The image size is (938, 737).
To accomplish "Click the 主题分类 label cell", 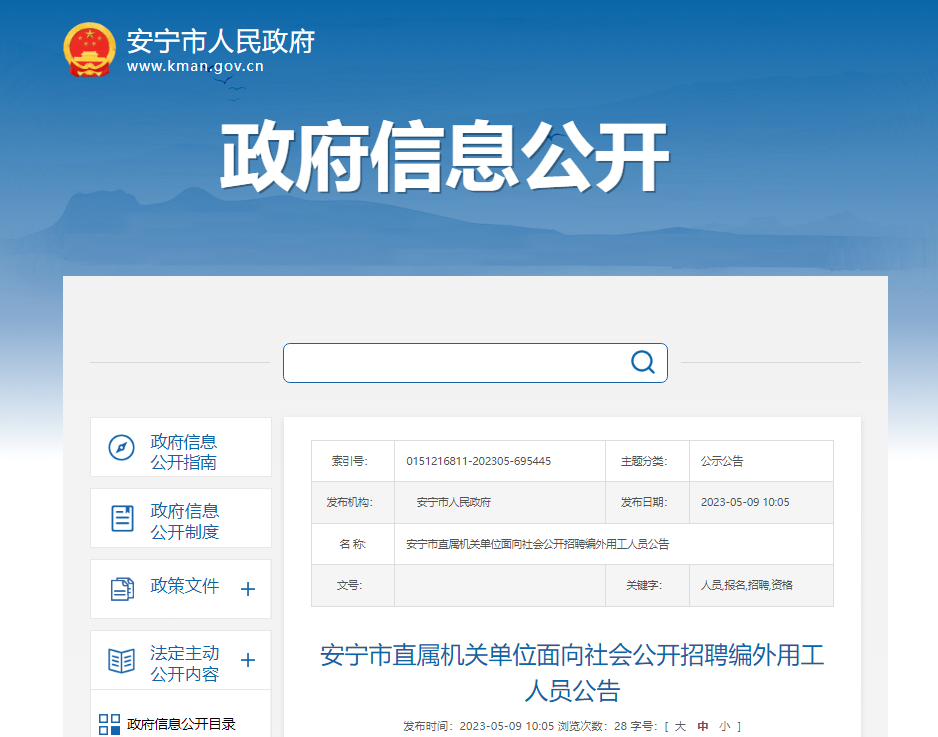I will tap(647, 461).
